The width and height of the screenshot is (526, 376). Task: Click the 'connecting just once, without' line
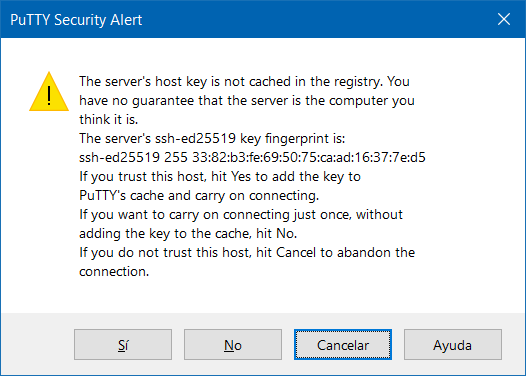coord(241,215)
